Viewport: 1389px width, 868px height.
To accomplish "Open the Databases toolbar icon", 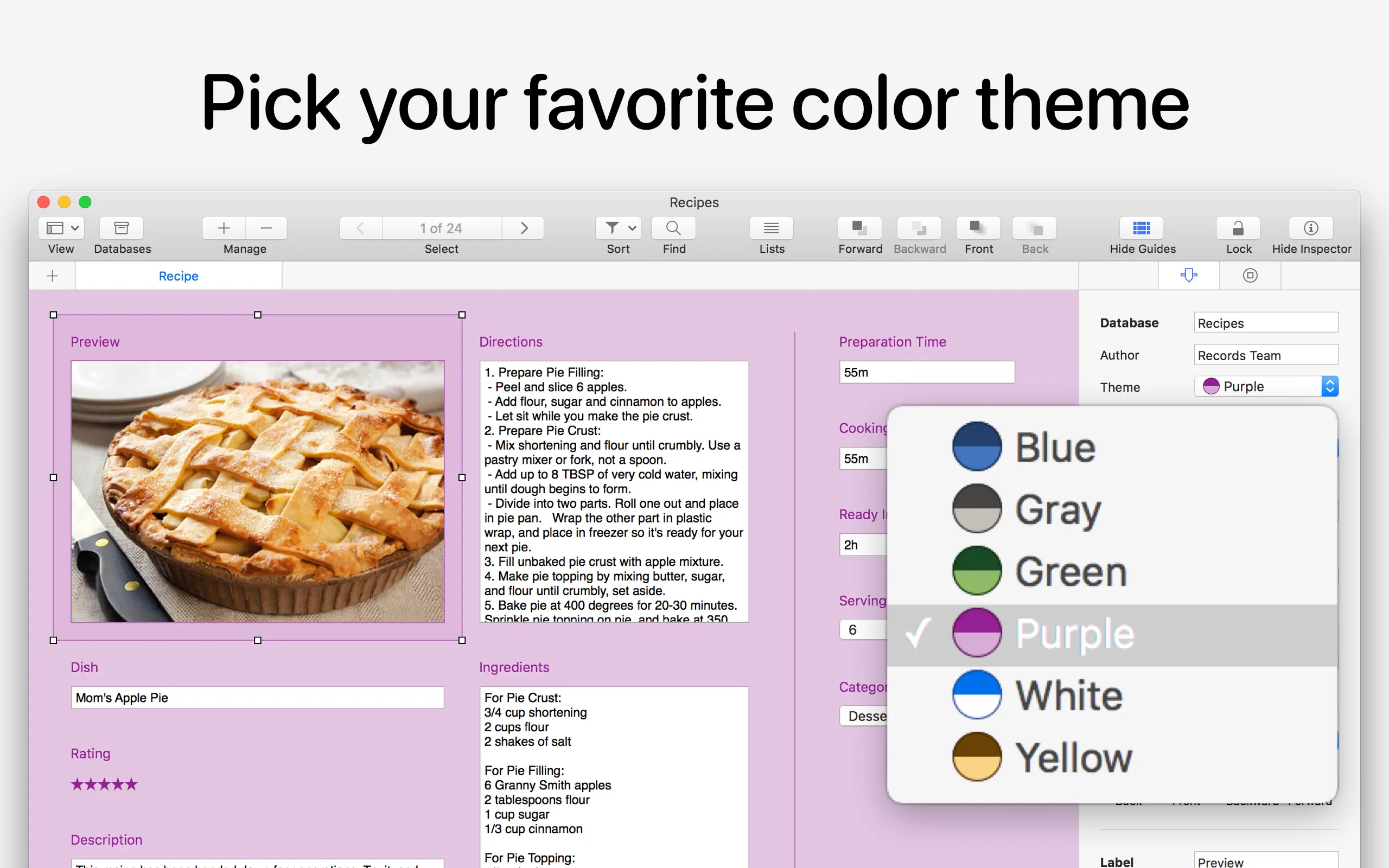I will coord(121,228).
